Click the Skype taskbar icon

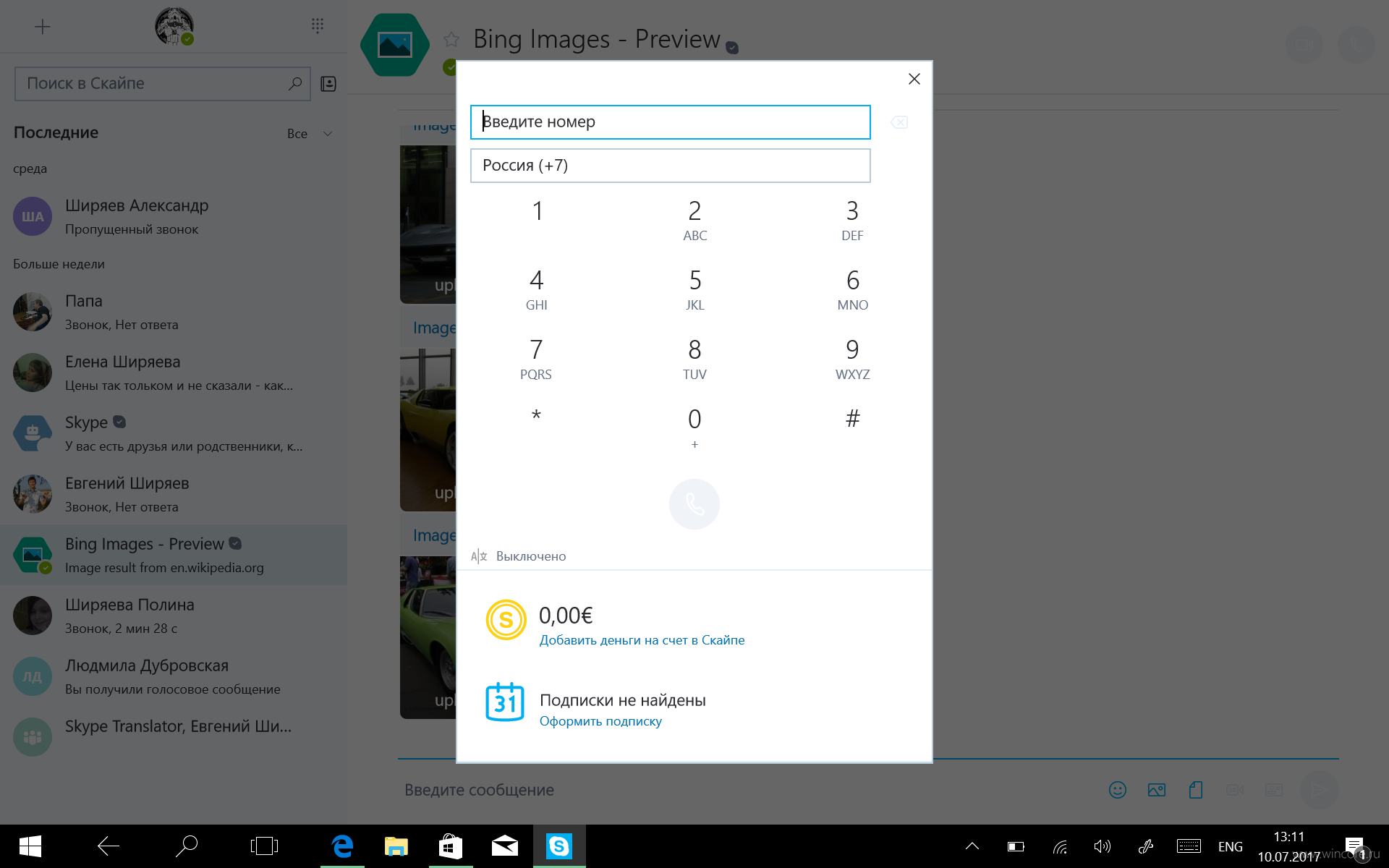click(x=559, y=846)
